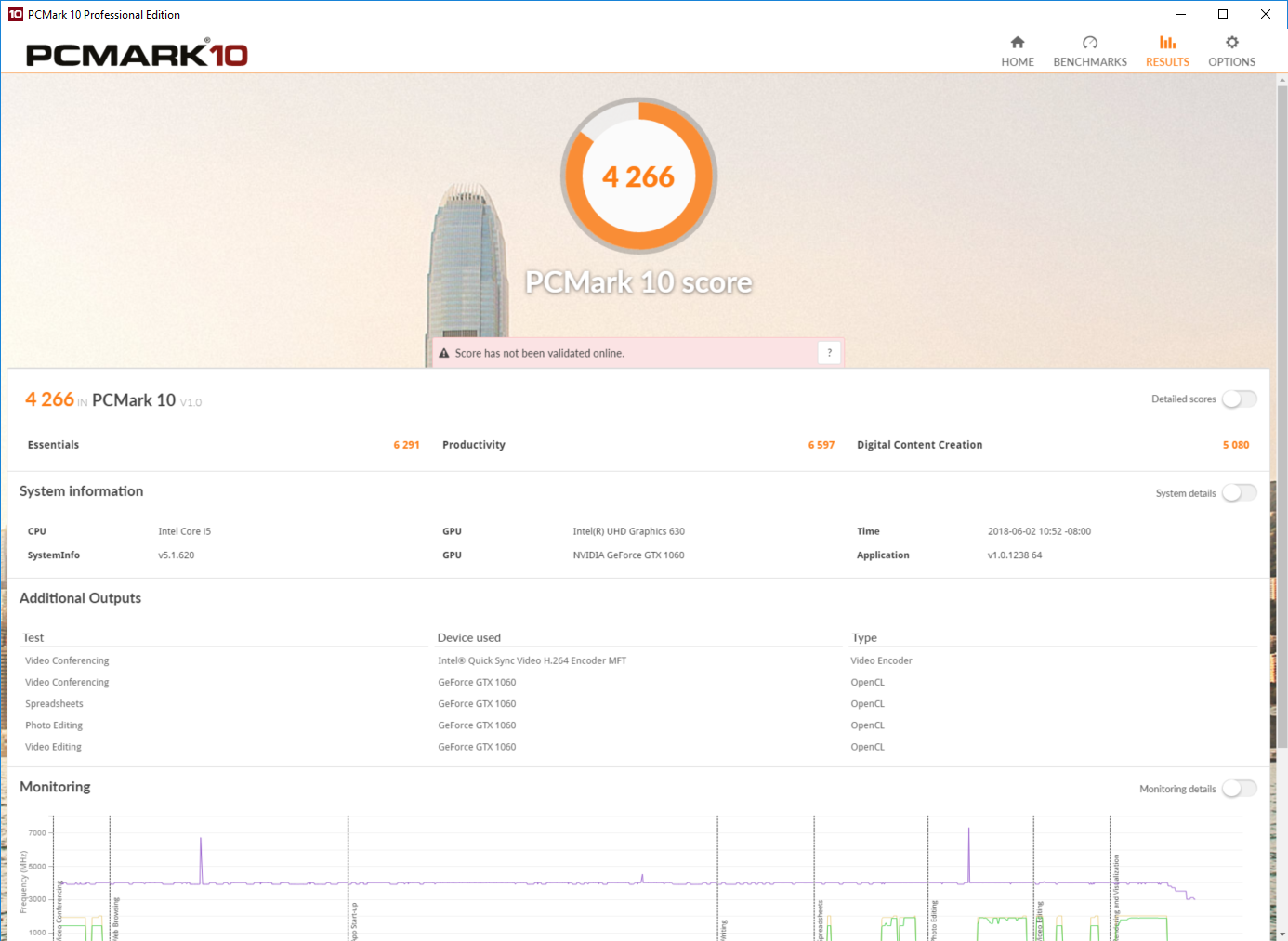Click the 'Video Encoder' type cell
The image size is (1288, 941).
(x=881, y=660)
